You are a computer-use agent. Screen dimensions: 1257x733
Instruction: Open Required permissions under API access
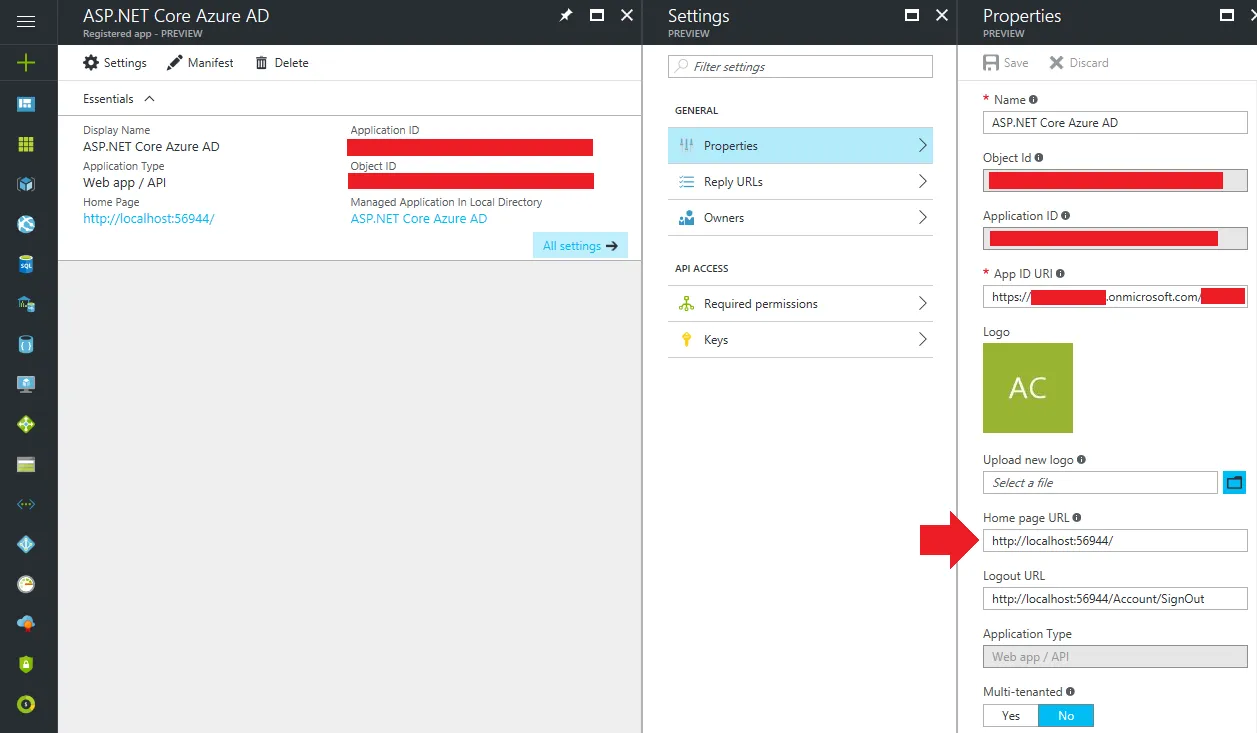tap(800, 303)
